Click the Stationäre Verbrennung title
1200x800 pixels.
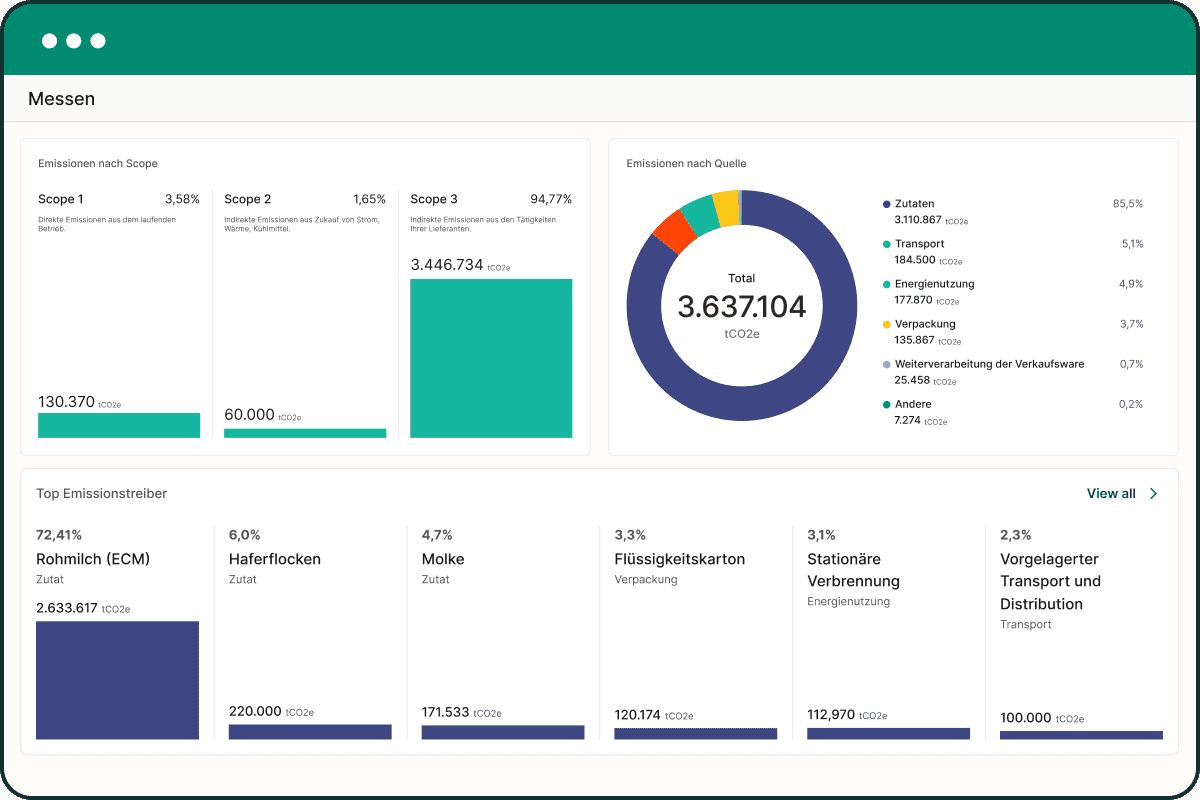[x=854, y=570]
